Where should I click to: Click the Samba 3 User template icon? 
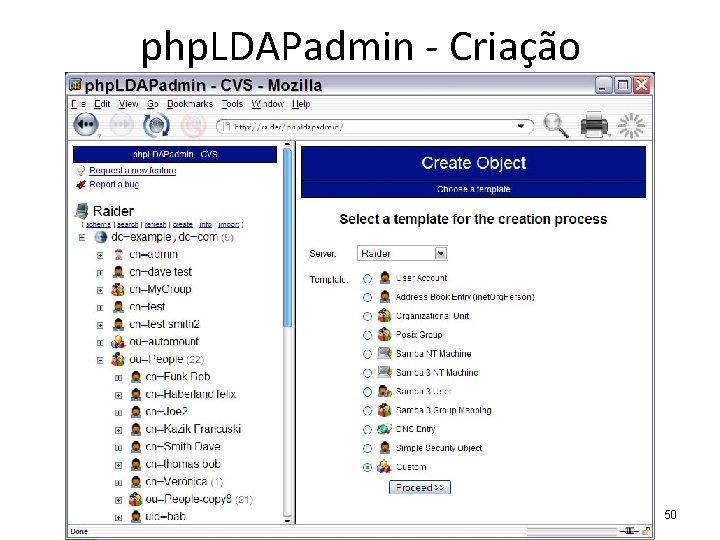pos(384,391)
